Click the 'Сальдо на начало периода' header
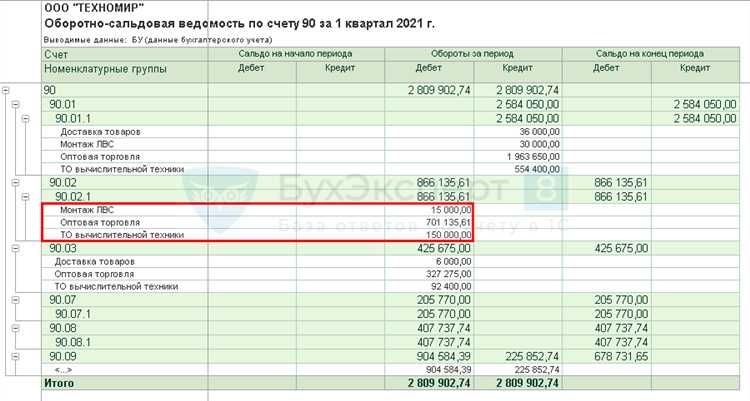Viewport: 750px width, 401px height. [x=295, y=54]
